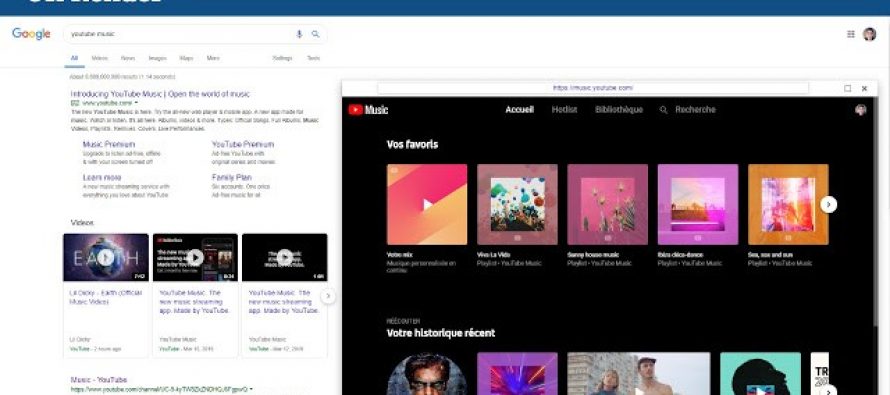This screenshot has height=395, width=890.
Task: Open the Viva La Vida playlist cover
Action: point(517,204)
